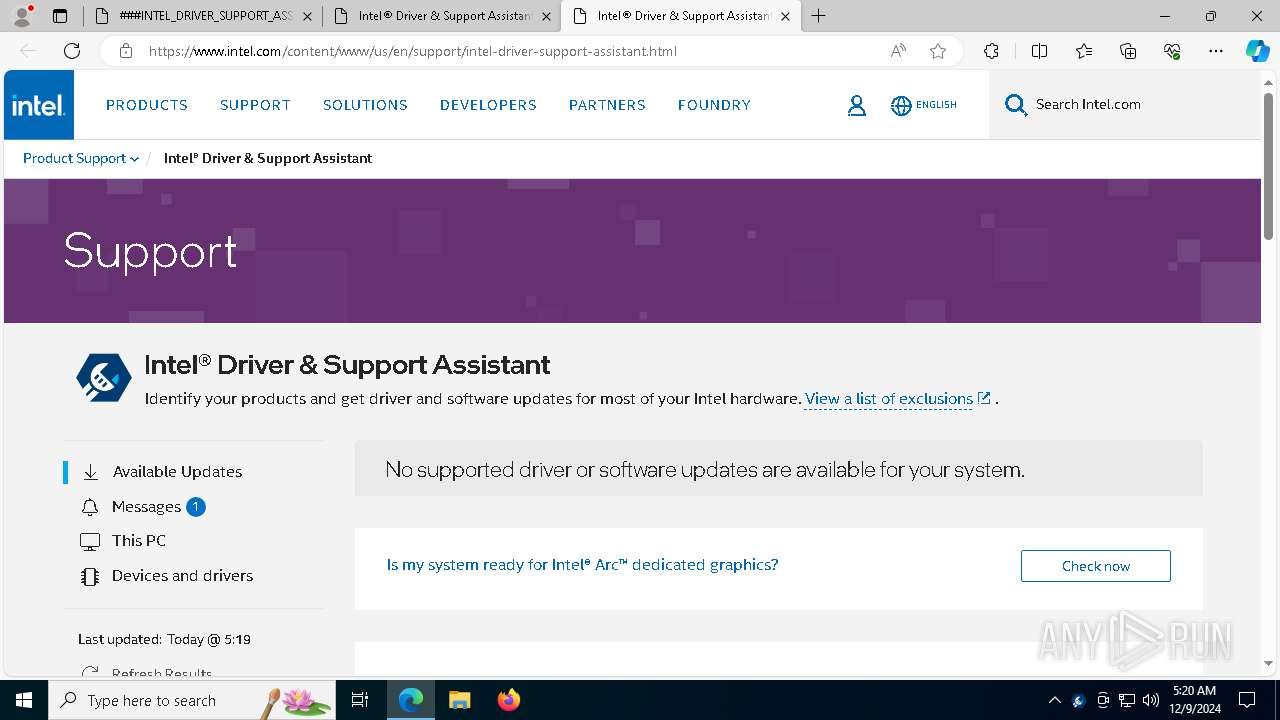The height and width of the screenshot is (720, 1280).
Task: Open the Favorites list icon
Action: (1084, 51)
